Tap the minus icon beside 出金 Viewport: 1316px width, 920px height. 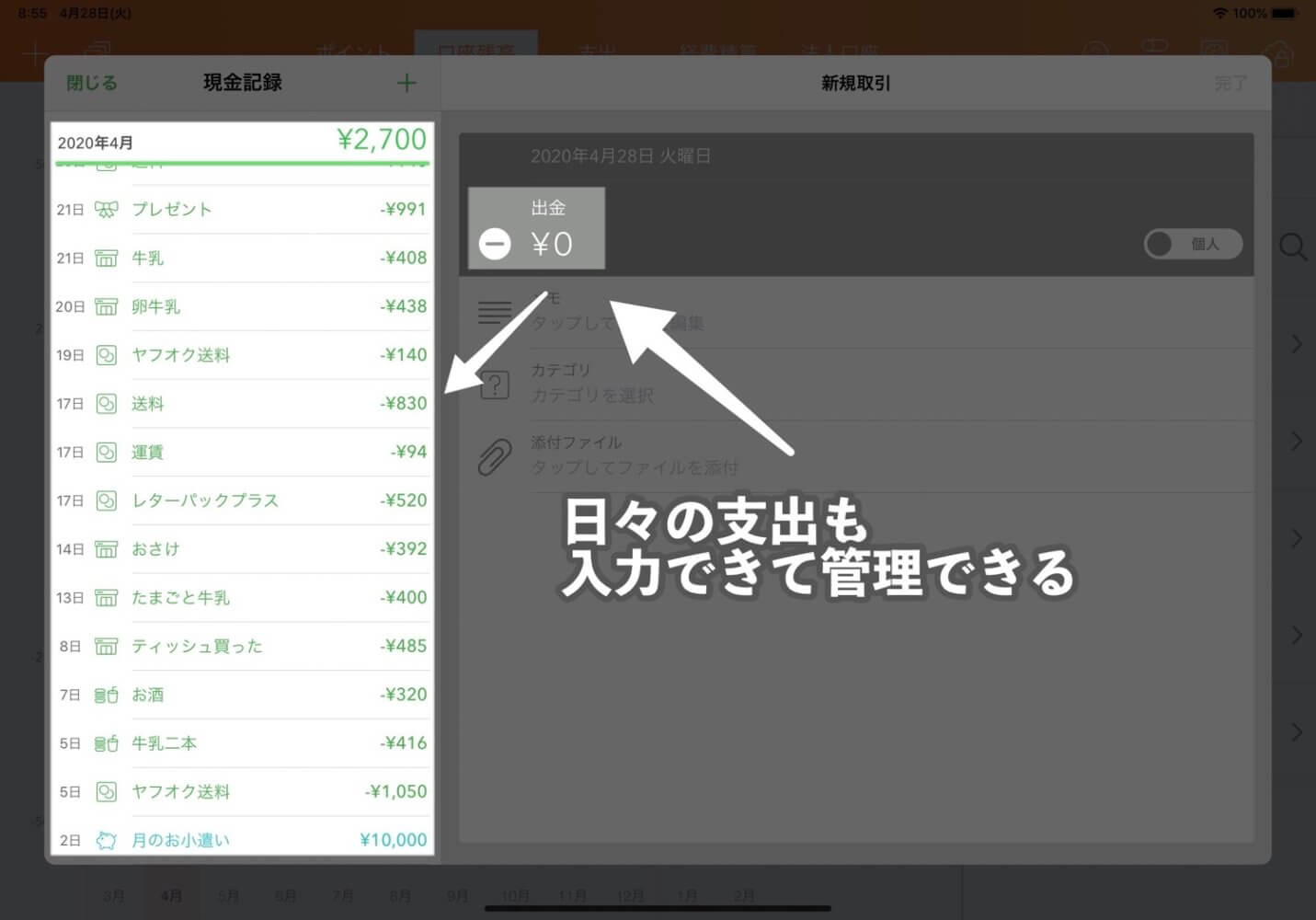click(x=495, y=244)
